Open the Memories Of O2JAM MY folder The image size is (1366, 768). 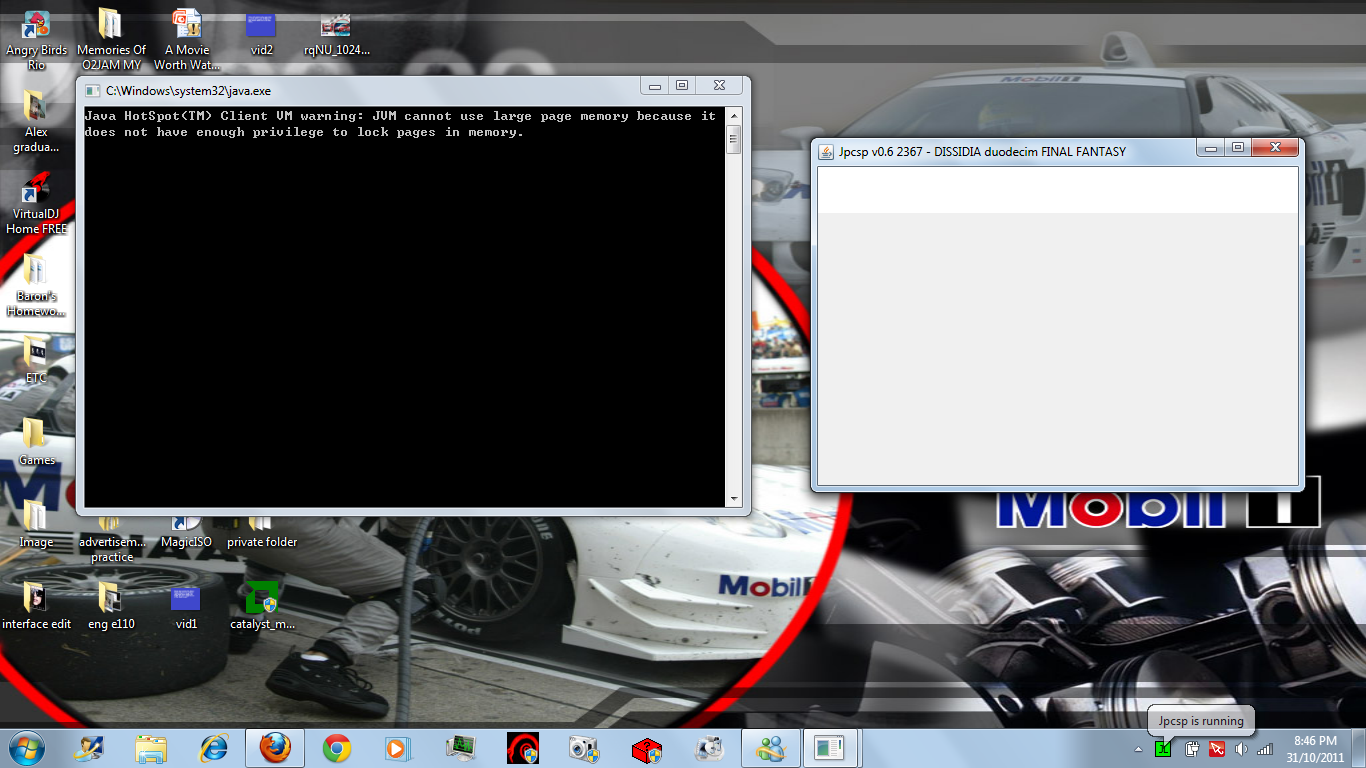click(x=111, y=38)
